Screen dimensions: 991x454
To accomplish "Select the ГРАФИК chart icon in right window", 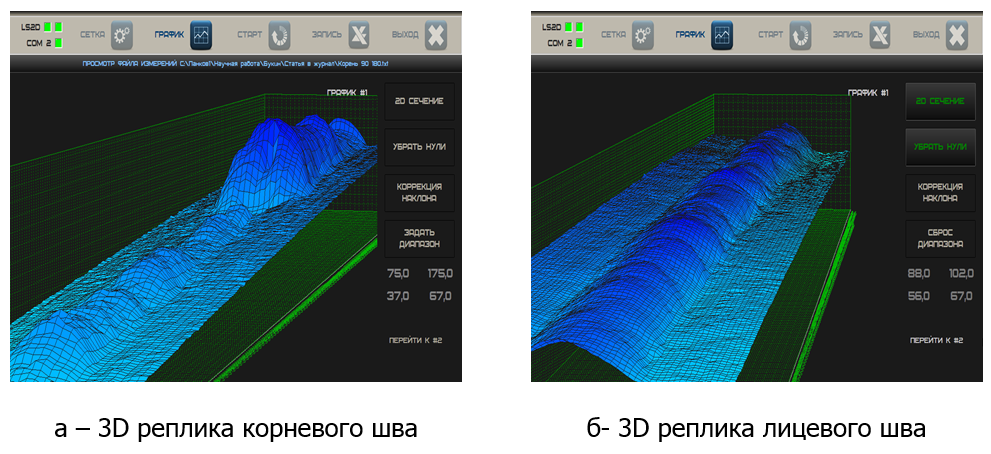I will click(722, 35).
